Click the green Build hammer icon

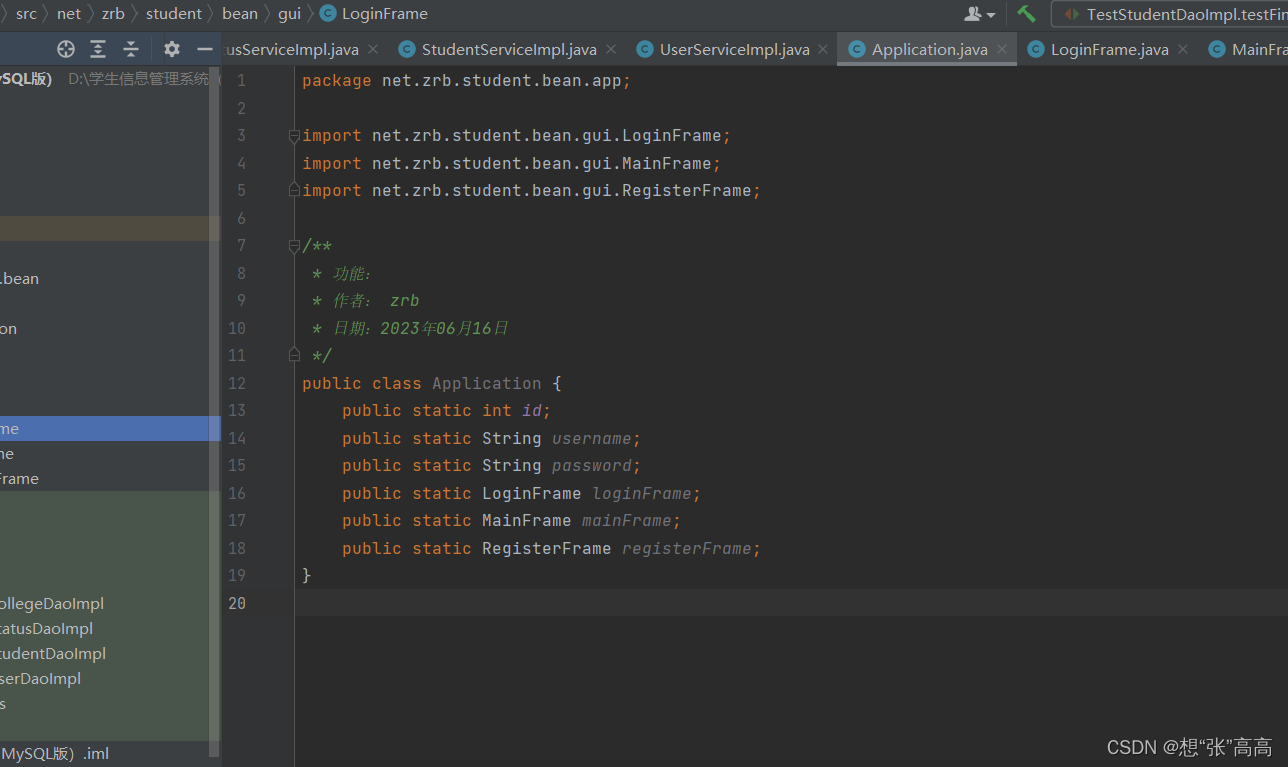(x=1026, y=14)
